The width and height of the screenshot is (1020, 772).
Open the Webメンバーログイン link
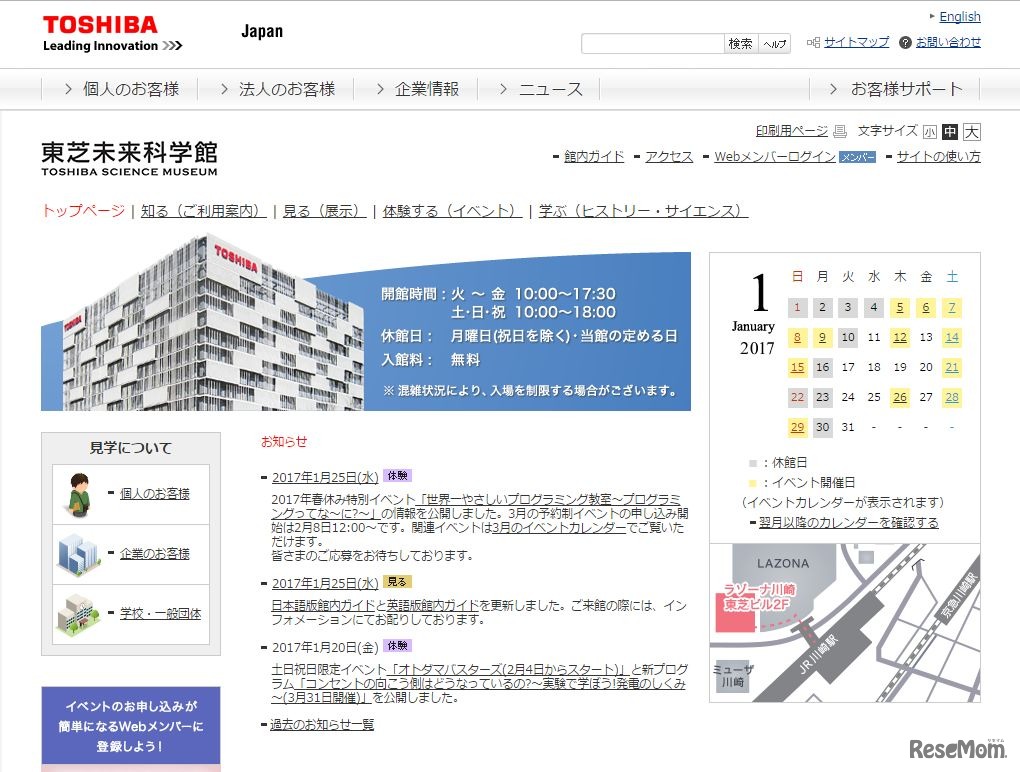(x=775, y=157)
